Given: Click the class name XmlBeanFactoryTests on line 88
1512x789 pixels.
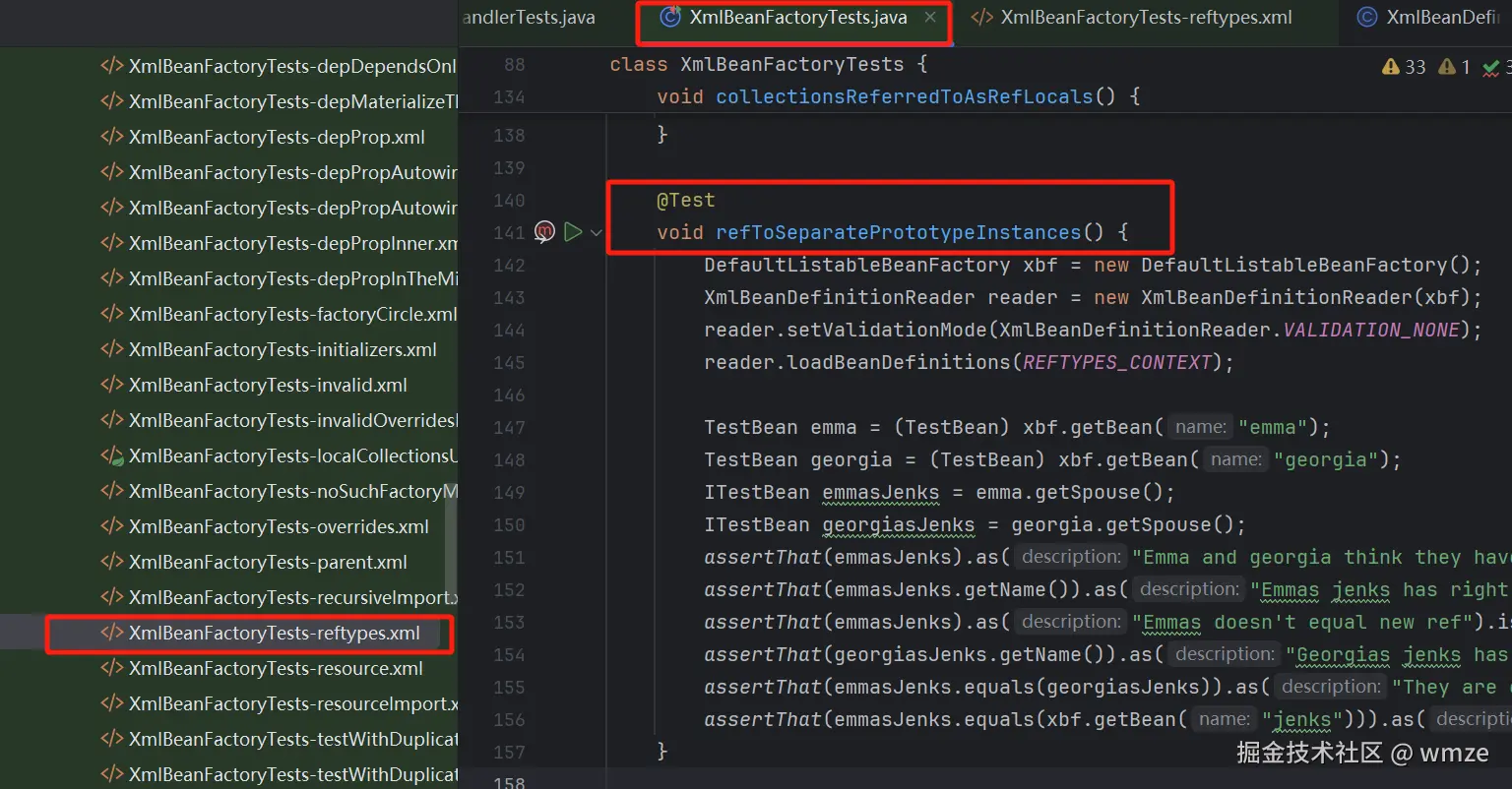Looking at the screenshot, I should (x=792, y=64).
